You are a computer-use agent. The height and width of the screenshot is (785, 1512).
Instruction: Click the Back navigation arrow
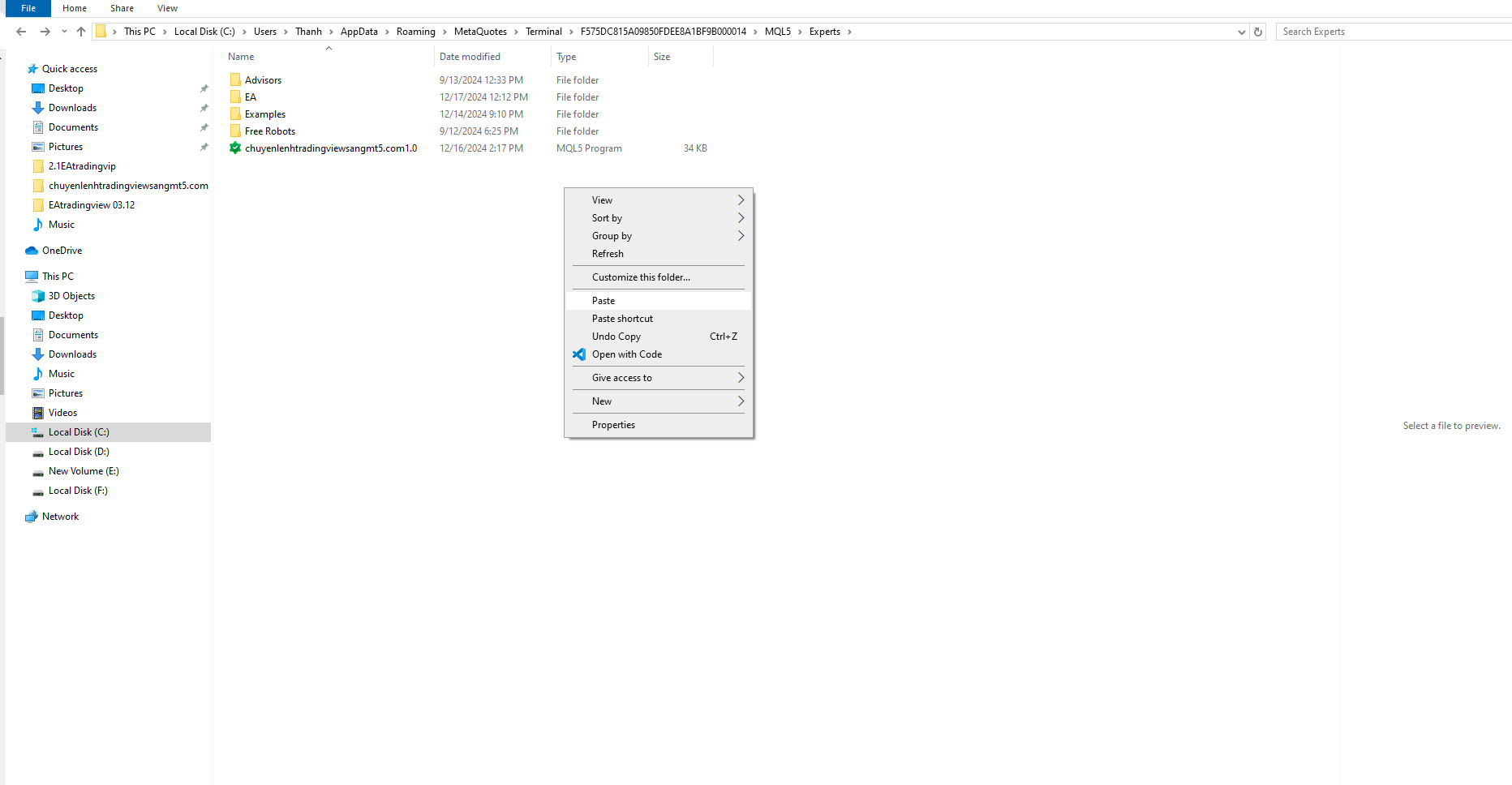pyautogui.click(x=21, y=32)
